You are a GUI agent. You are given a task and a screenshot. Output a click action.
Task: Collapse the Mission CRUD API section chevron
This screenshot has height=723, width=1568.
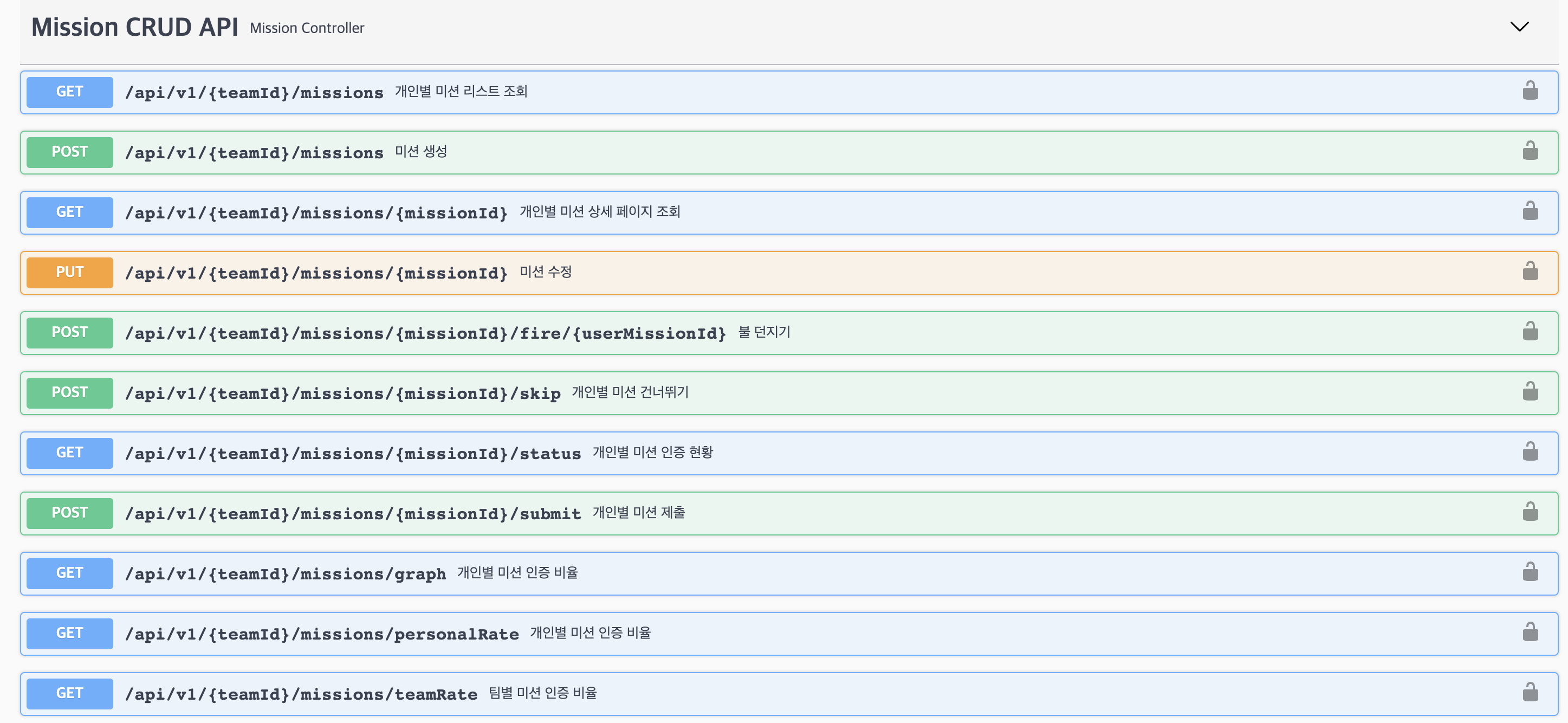[x=1519, y=27]
